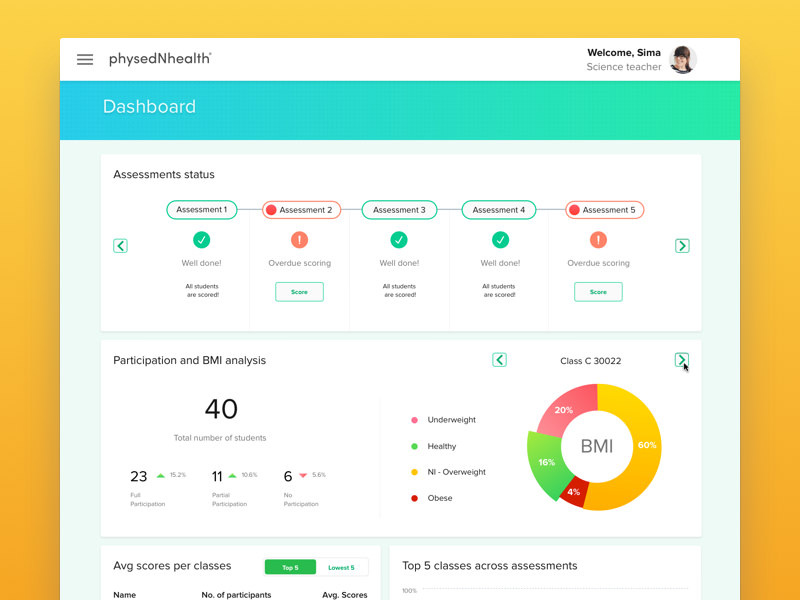Click the yellow NI-Overweight color dot
This screenshot has height=600, width=800.
click(x=414, y=472)
